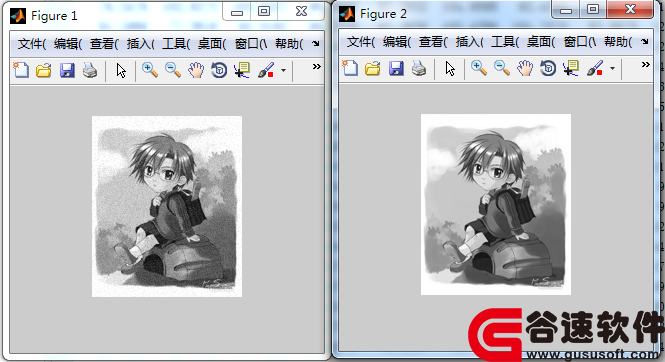Open 桌面 menu in Figure 2
The image size is (665, 362).
[541, 42]
